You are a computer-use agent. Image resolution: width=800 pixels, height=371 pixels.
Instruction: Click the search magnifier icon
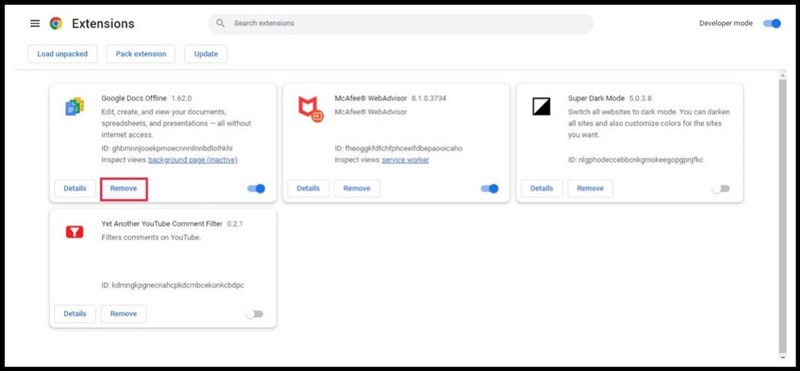click(x=220, y=23)
